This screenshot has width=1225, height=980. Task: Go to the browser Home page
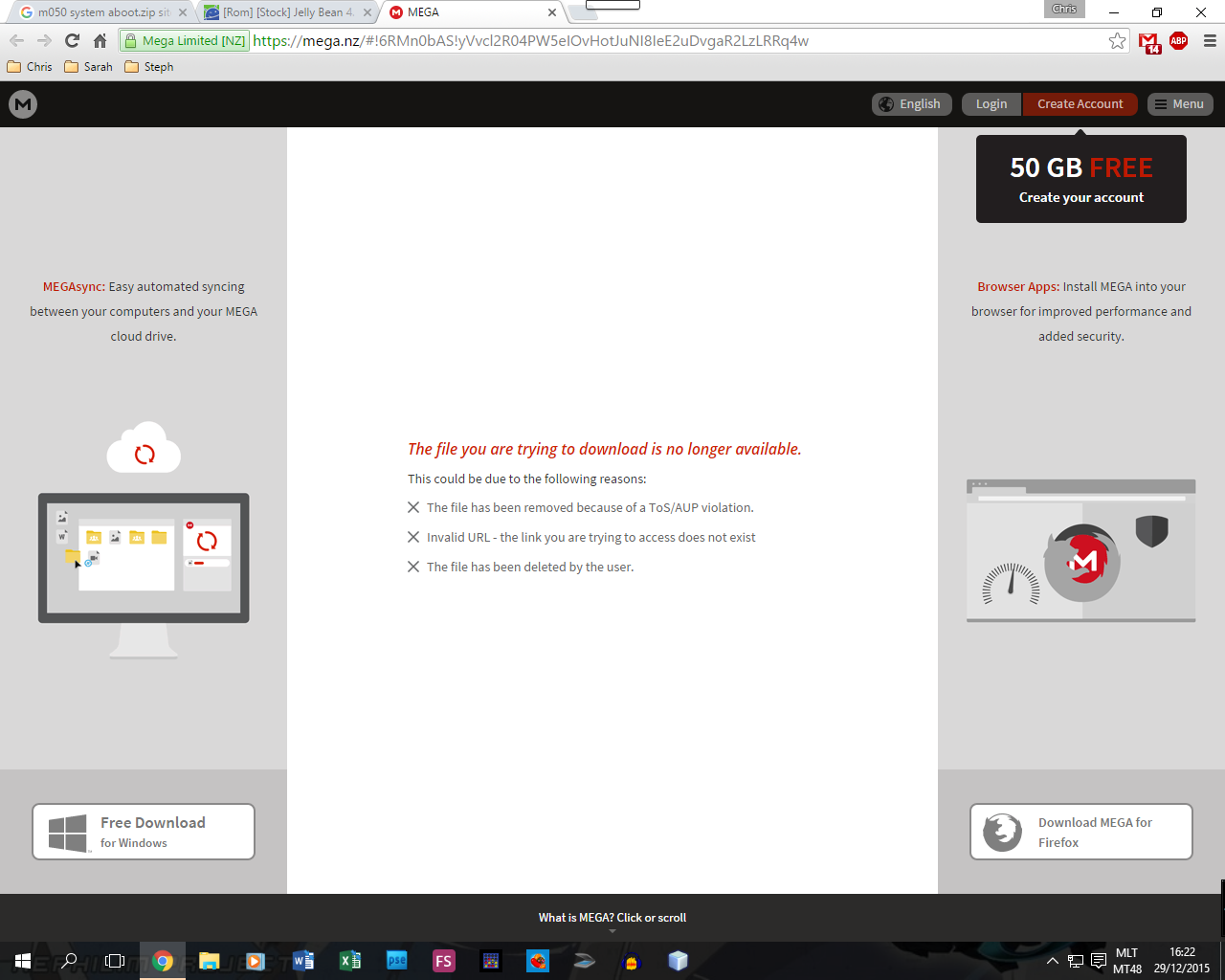coord(100,40)
